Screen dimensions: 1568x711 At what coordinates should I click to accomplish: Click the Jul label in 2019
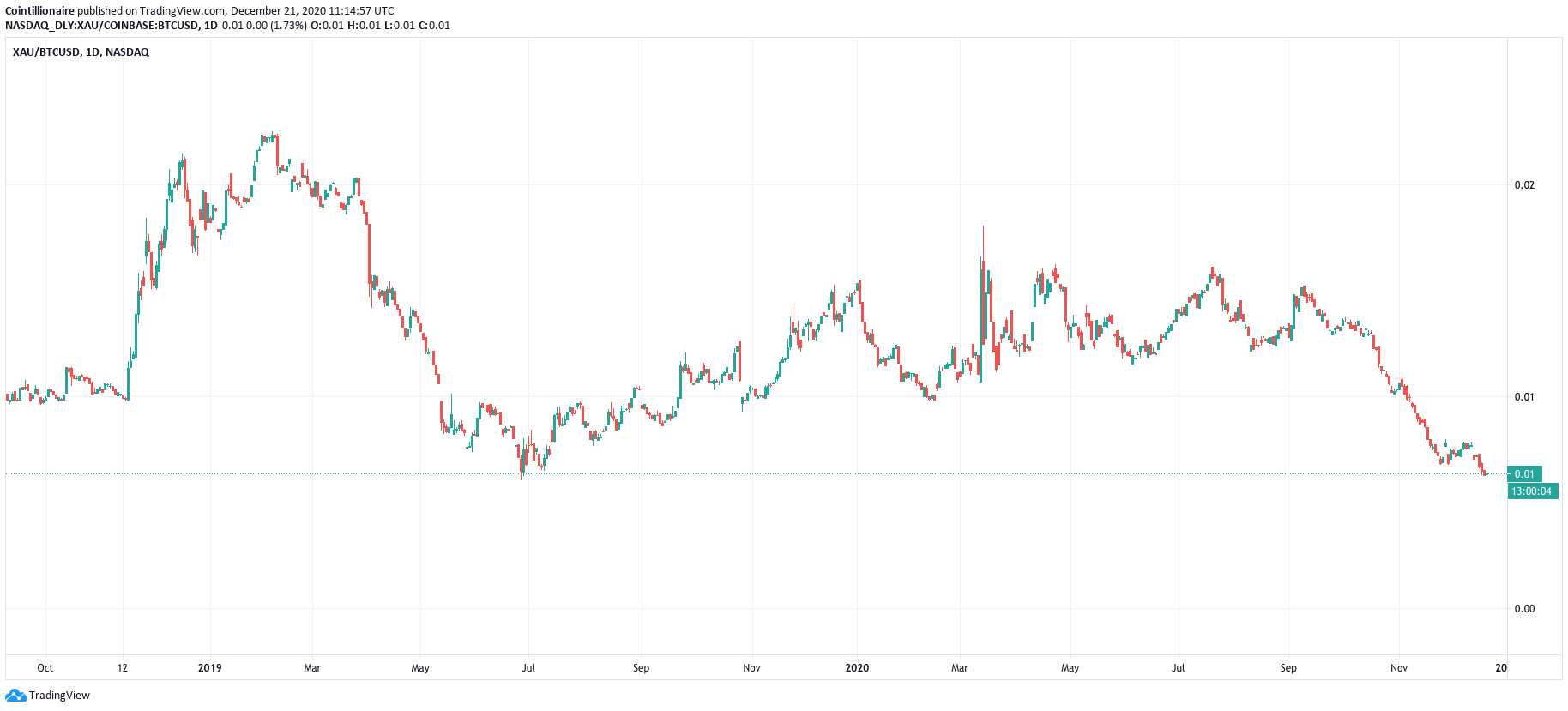(528, 668)
